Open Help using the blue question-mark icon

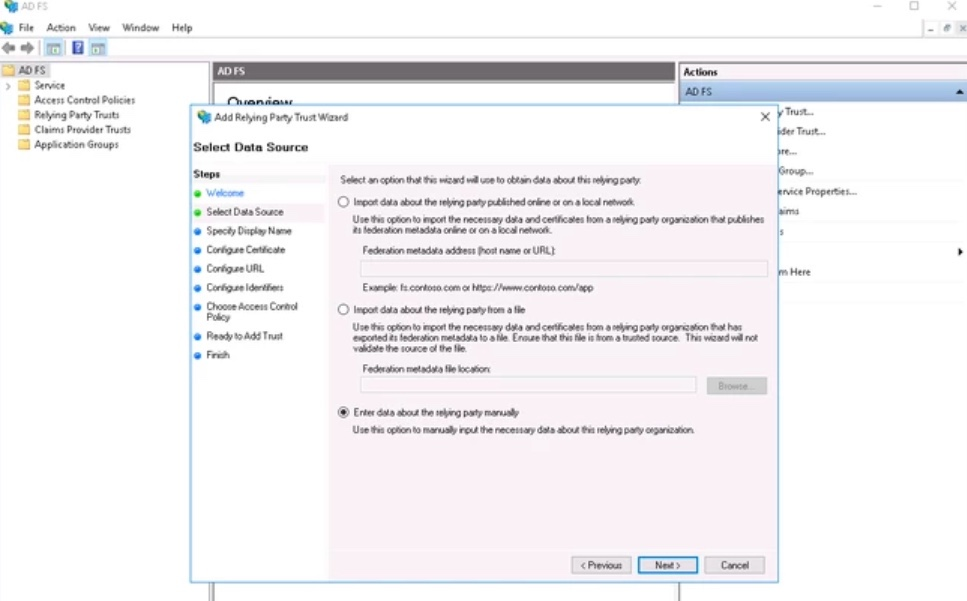tap(78, 47)
